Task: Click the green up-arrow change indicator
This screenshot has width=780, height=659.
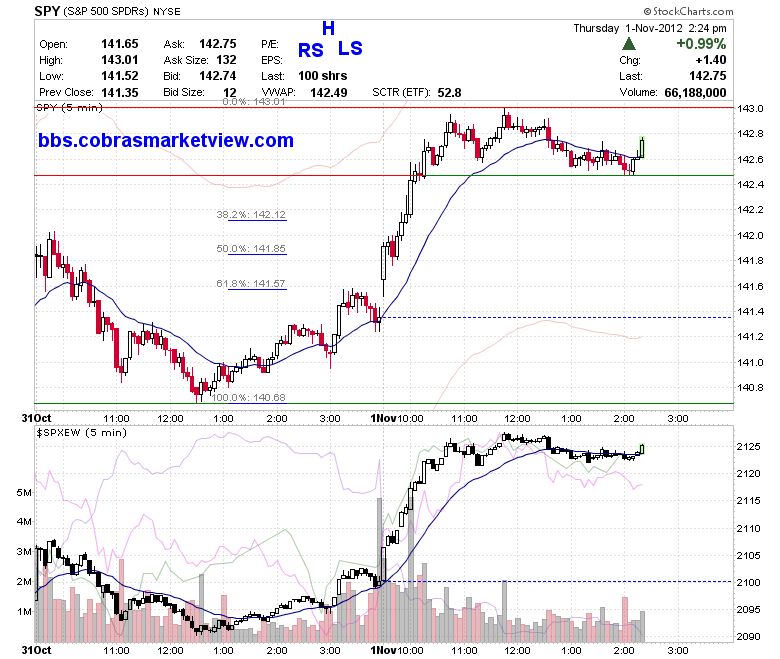Action: [629, 44]
